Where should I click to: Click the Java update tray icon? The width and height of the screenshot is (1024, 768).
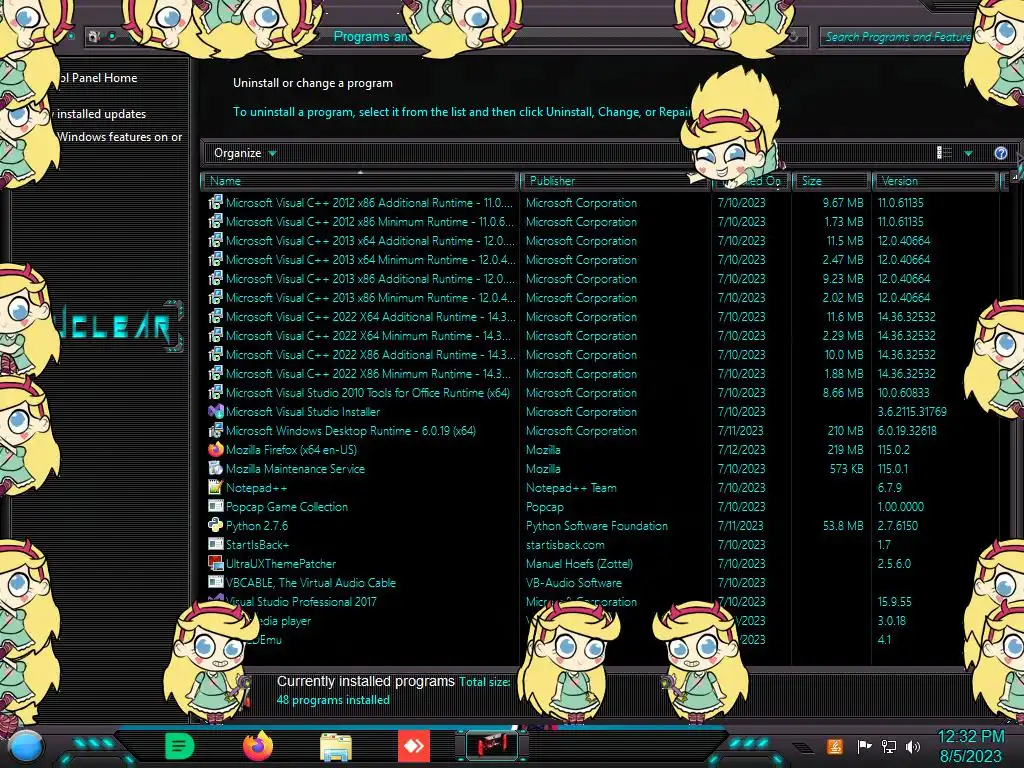point(834,746)
